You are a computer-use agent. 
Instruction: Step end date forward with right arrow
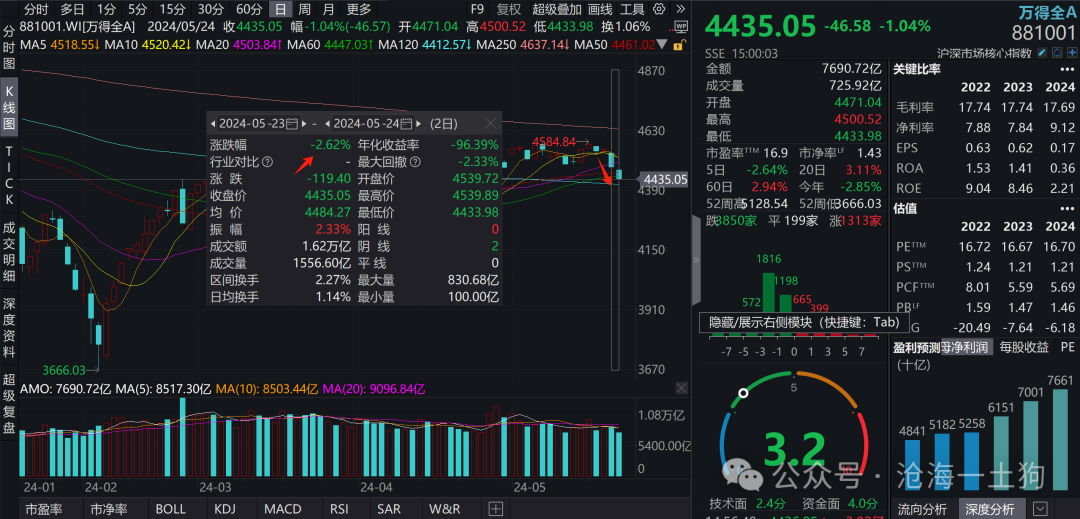420,123
